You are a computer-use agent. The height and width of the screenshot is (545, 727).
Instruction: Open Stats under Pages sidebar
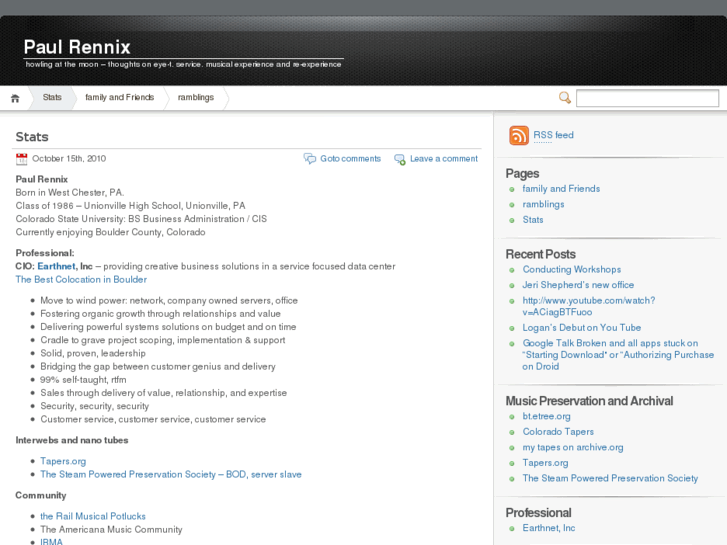[x=533, y=220]
